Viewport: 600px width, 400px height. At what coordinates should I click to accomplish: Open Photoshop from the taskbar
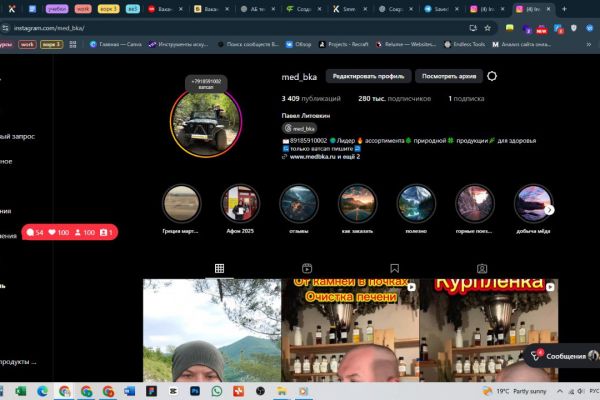coord(195,391)
